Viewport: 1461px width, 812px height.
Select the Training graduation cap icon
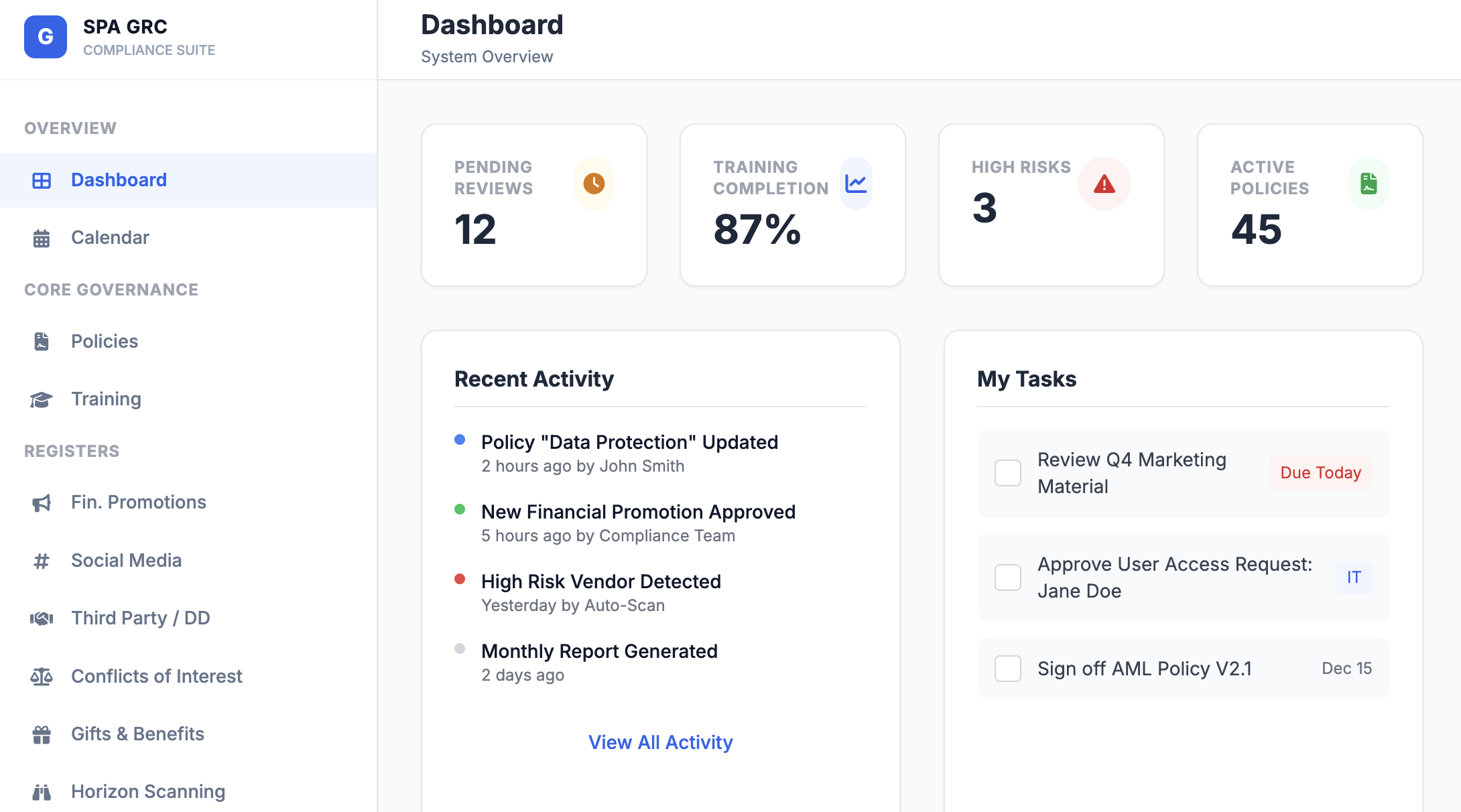tap(42, 399)
